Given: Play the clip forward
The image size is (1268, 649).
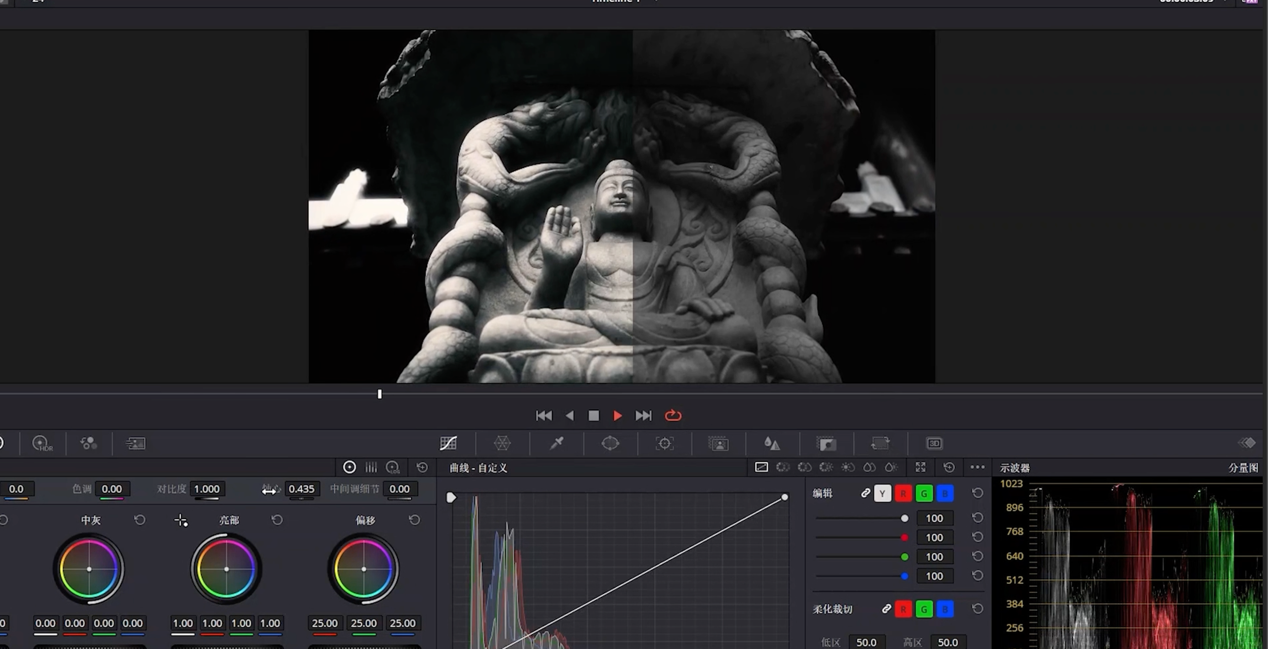Looking at the screenshot, I should pos(618,415).
